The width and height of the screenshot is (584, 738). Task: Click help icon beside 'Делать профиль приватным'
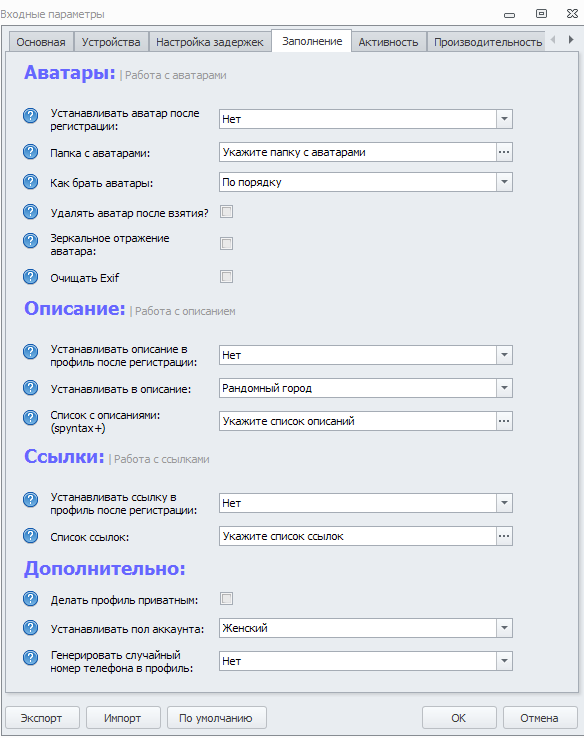tap(31, 599)
